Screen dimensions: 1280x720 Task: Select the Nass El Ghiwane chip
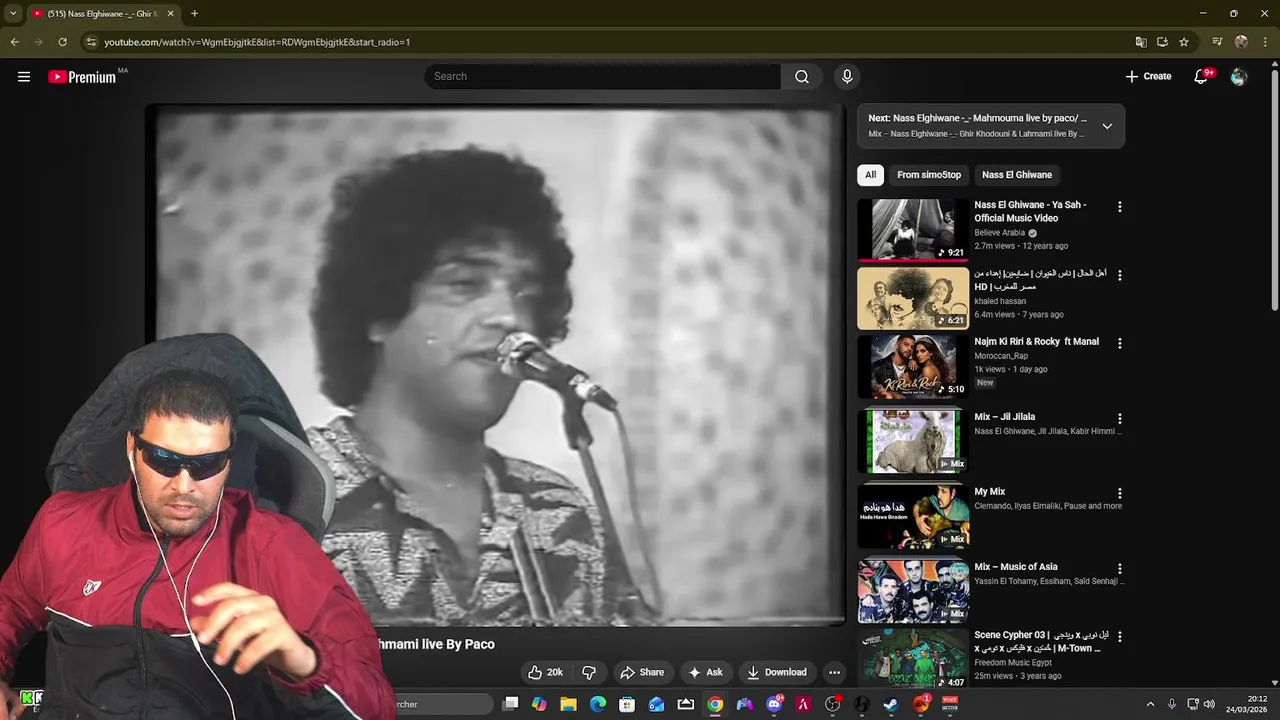click(1017, 175)
